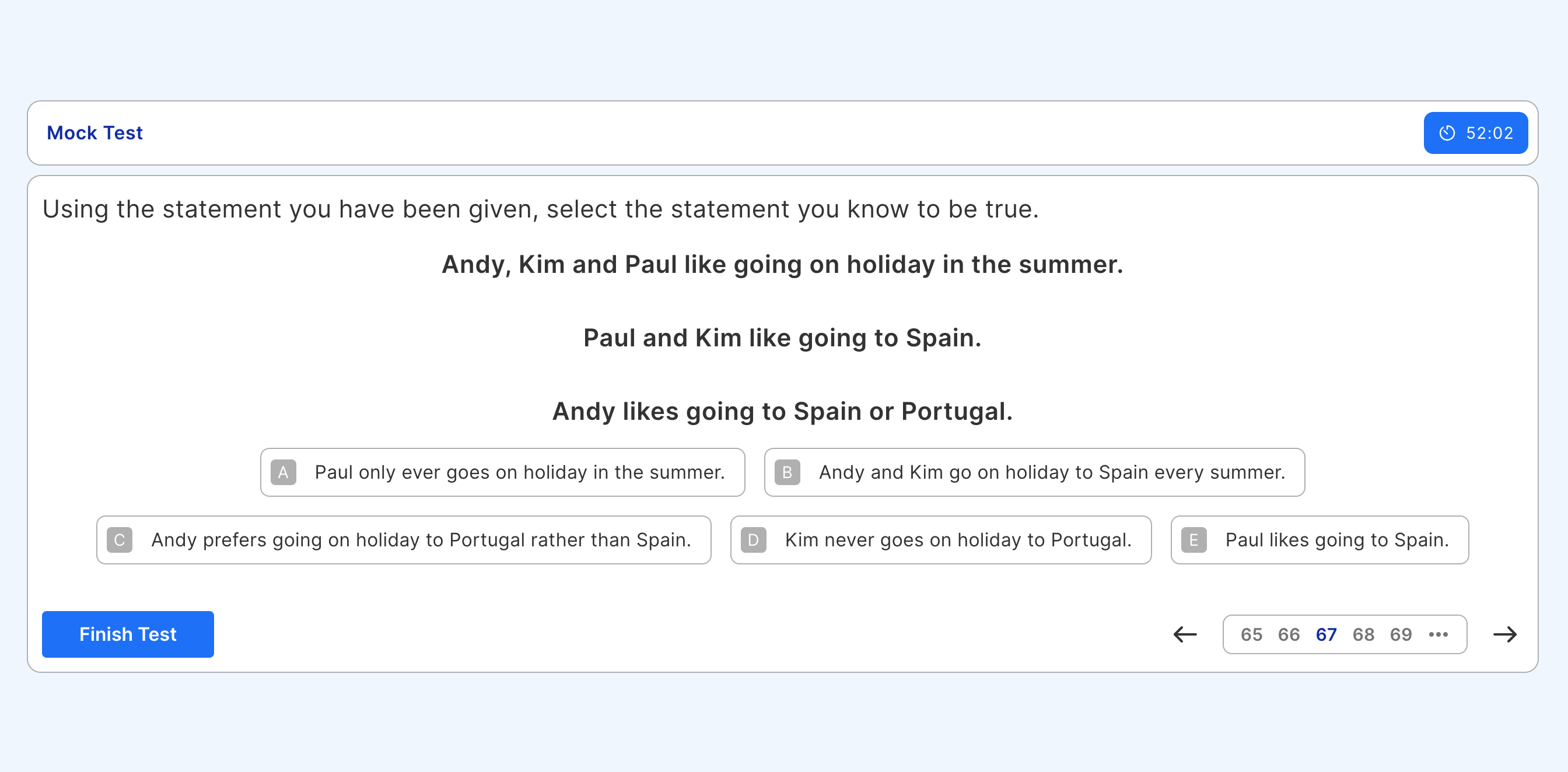Click the timer clock icon
This screenshot has height=772, width=1568.
[1447, 132]
